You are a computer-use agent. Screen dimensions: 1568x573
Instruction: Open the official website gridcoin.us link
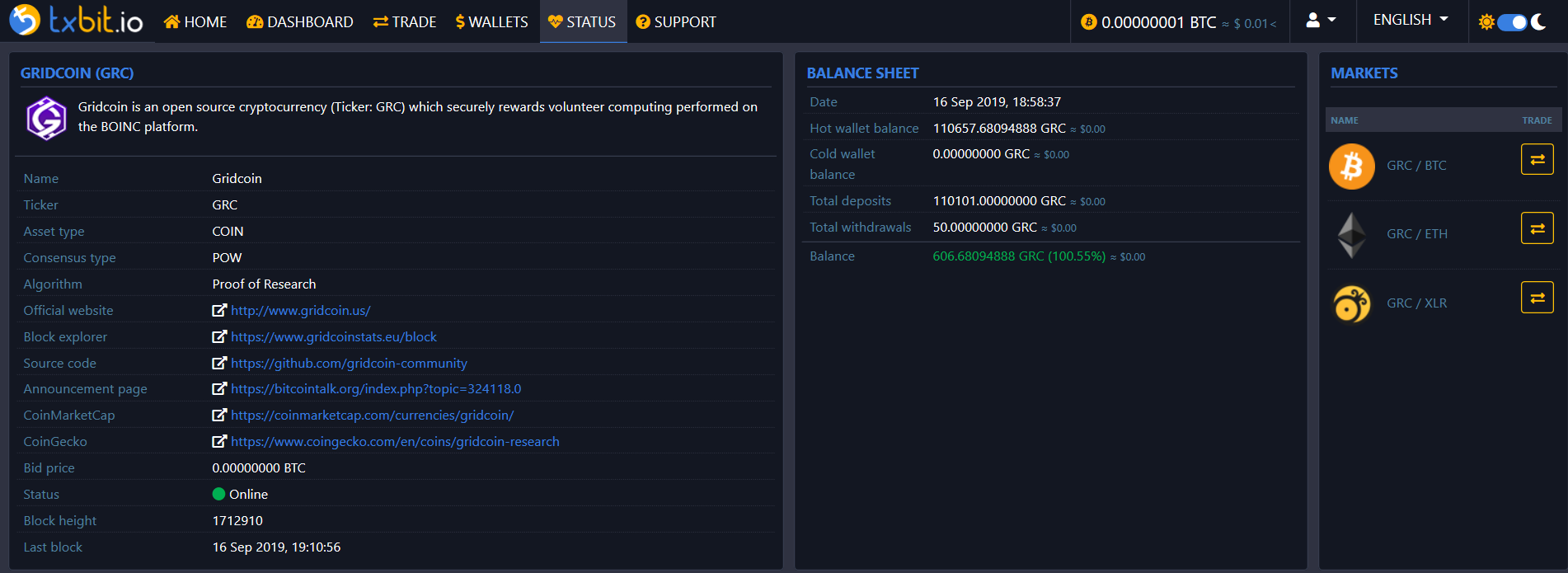301,311
